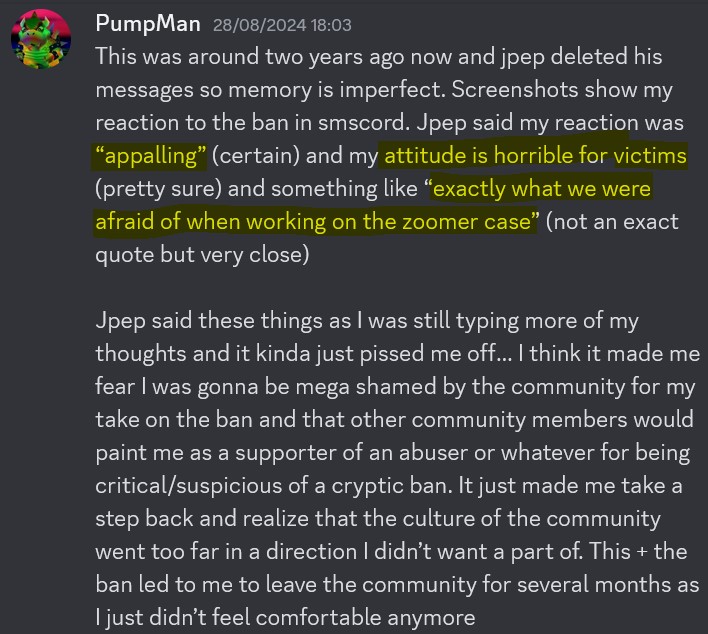Click the highlighted word "appalling"

pyautogui.click(x=151, y=156)
